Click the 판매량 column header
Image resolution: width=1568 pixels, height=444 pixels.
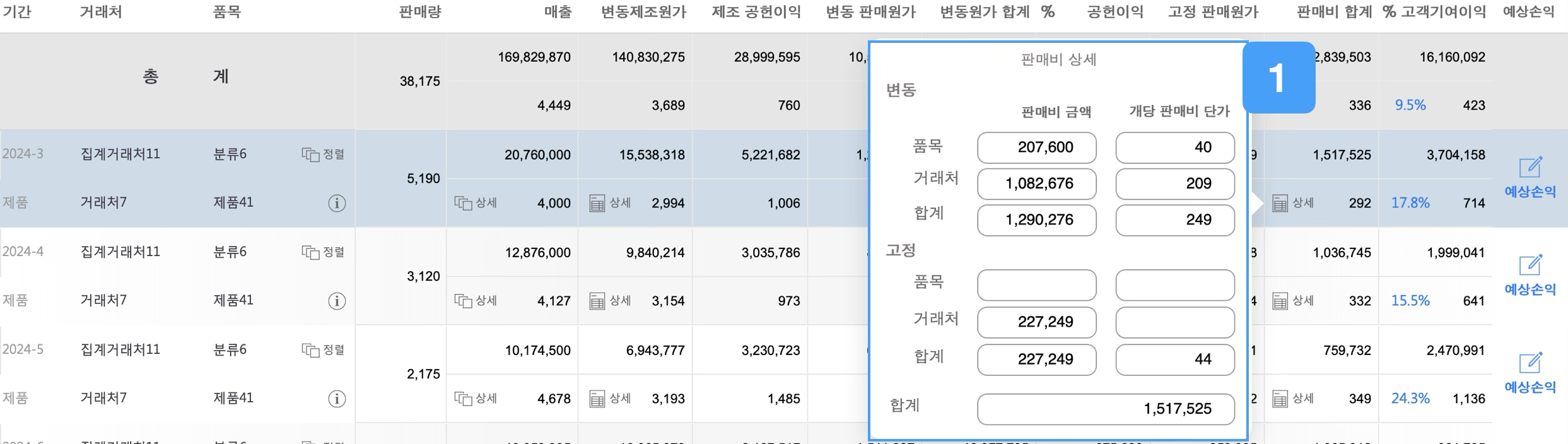coord(420,12)
